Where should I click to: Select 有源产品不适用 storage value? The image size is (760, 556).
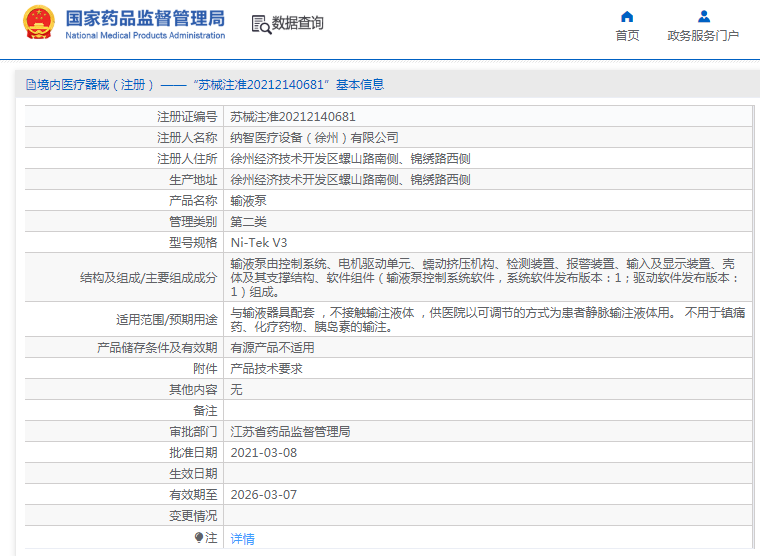(272, 348)
